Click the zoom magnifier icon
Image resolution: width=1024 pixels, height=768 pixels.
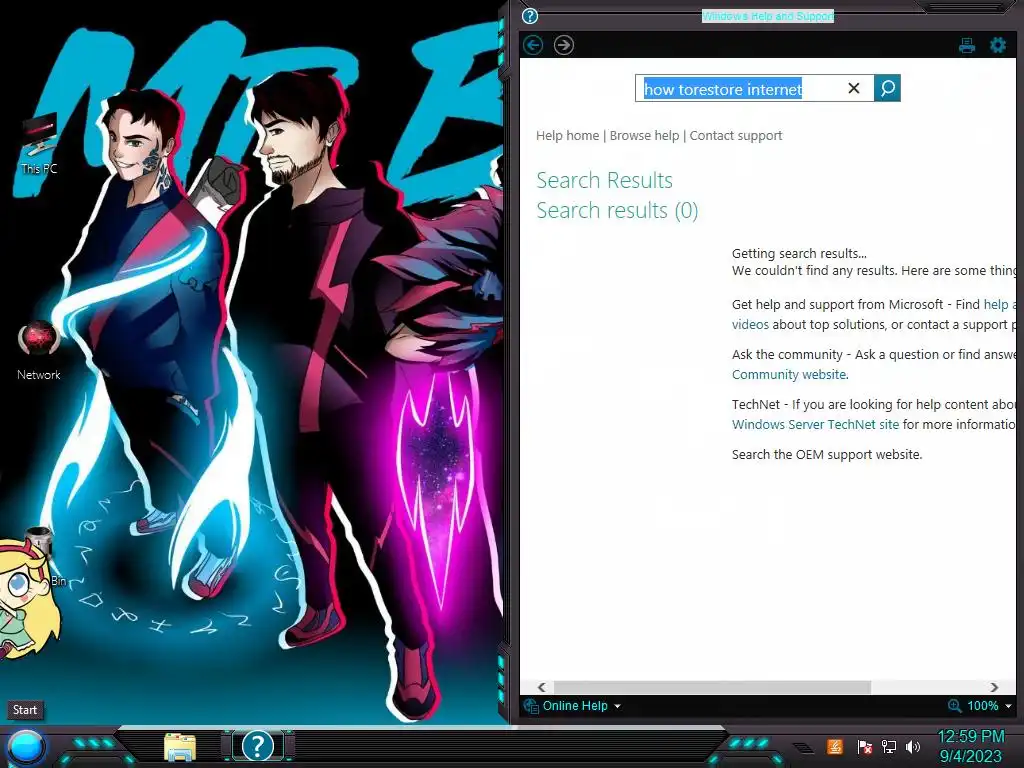[x=954, y=706]
